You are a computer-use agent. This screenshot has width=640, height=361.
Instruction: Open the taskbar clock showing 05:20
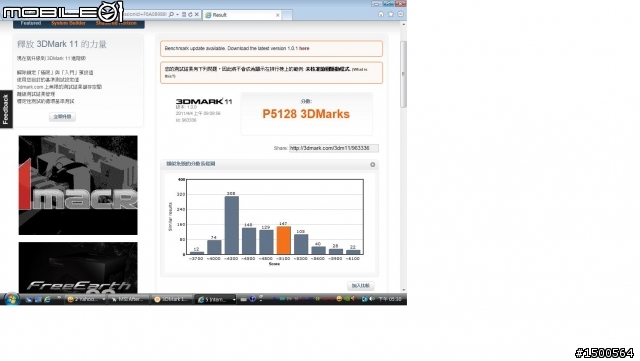tap(390, 299)
